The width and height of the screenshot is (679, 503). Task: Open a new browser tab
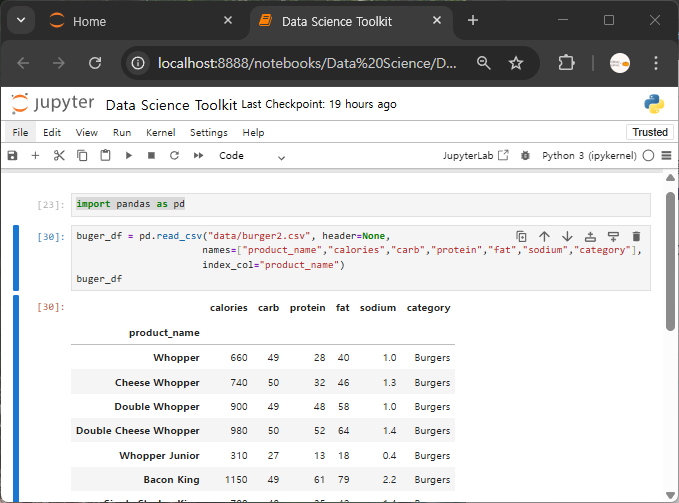[473, 20]
